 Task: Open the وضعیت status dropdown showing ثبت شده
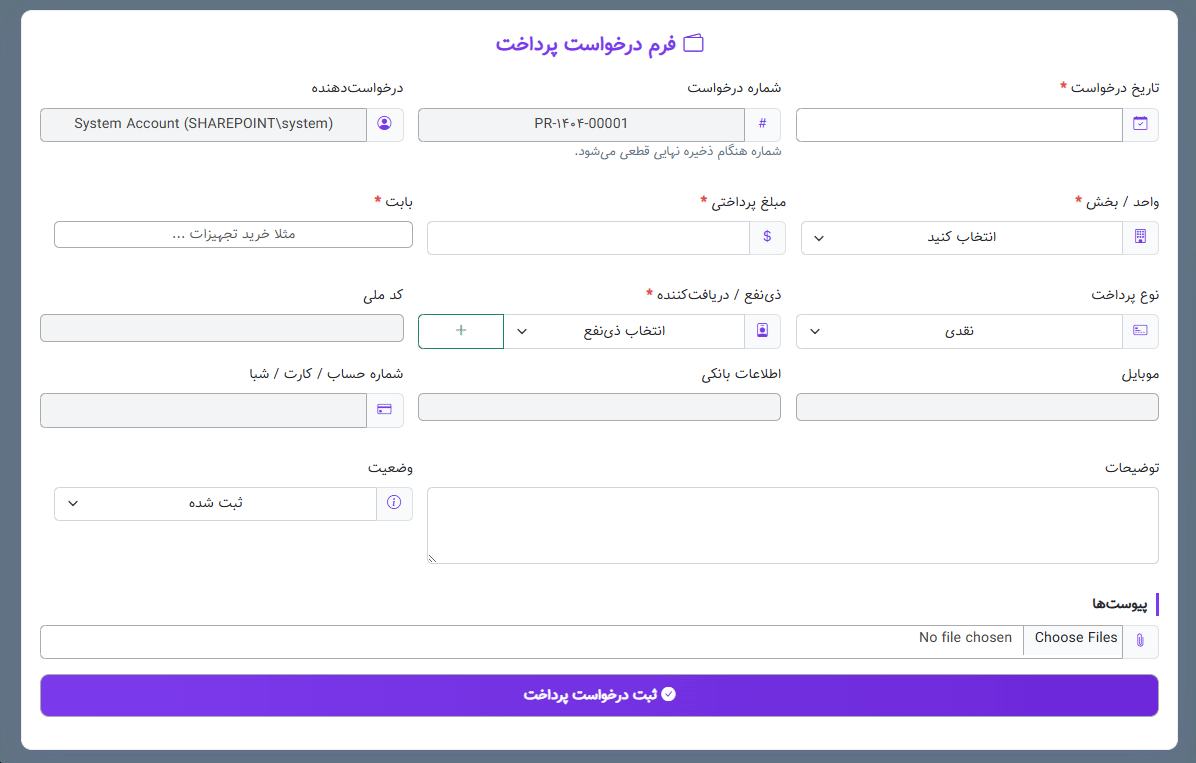pos(215,503)
